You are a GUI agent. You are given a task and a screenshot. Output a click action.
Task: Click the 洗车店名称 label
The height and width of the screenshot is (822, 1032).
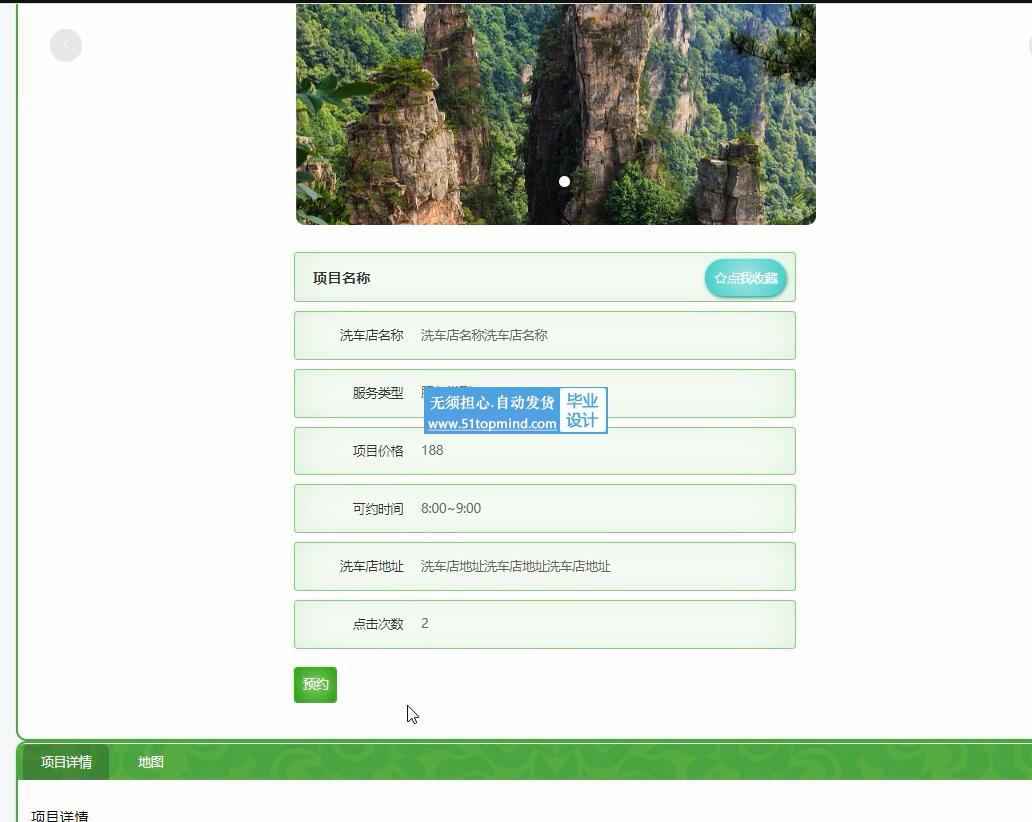[x=371, y=335]
